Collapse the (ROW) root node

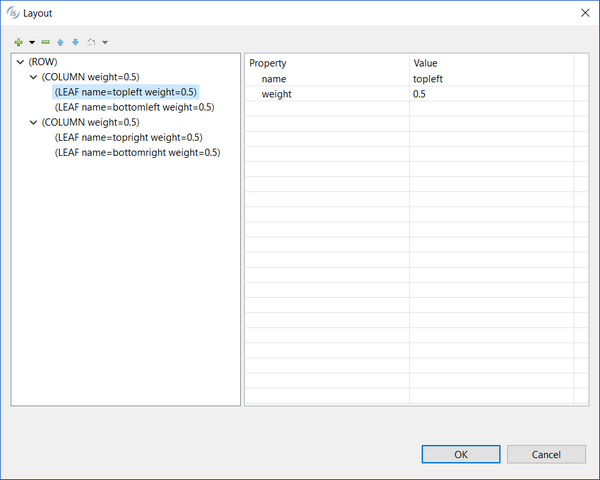[20, 62]
